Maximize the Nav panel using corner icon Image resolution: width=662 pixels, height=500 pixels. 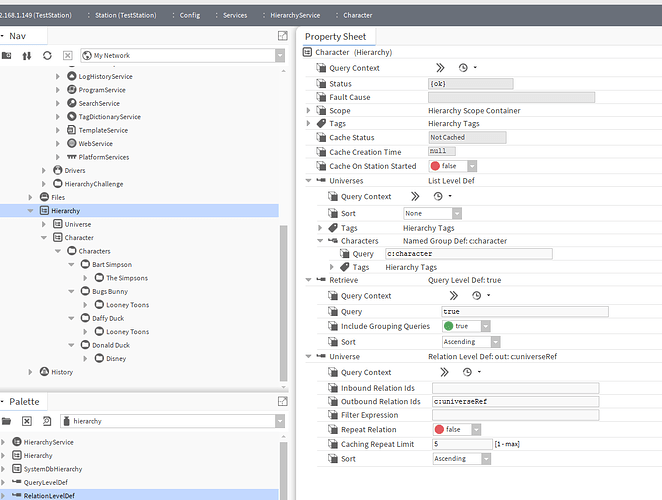pyautogui.click(x=282, y=36)
